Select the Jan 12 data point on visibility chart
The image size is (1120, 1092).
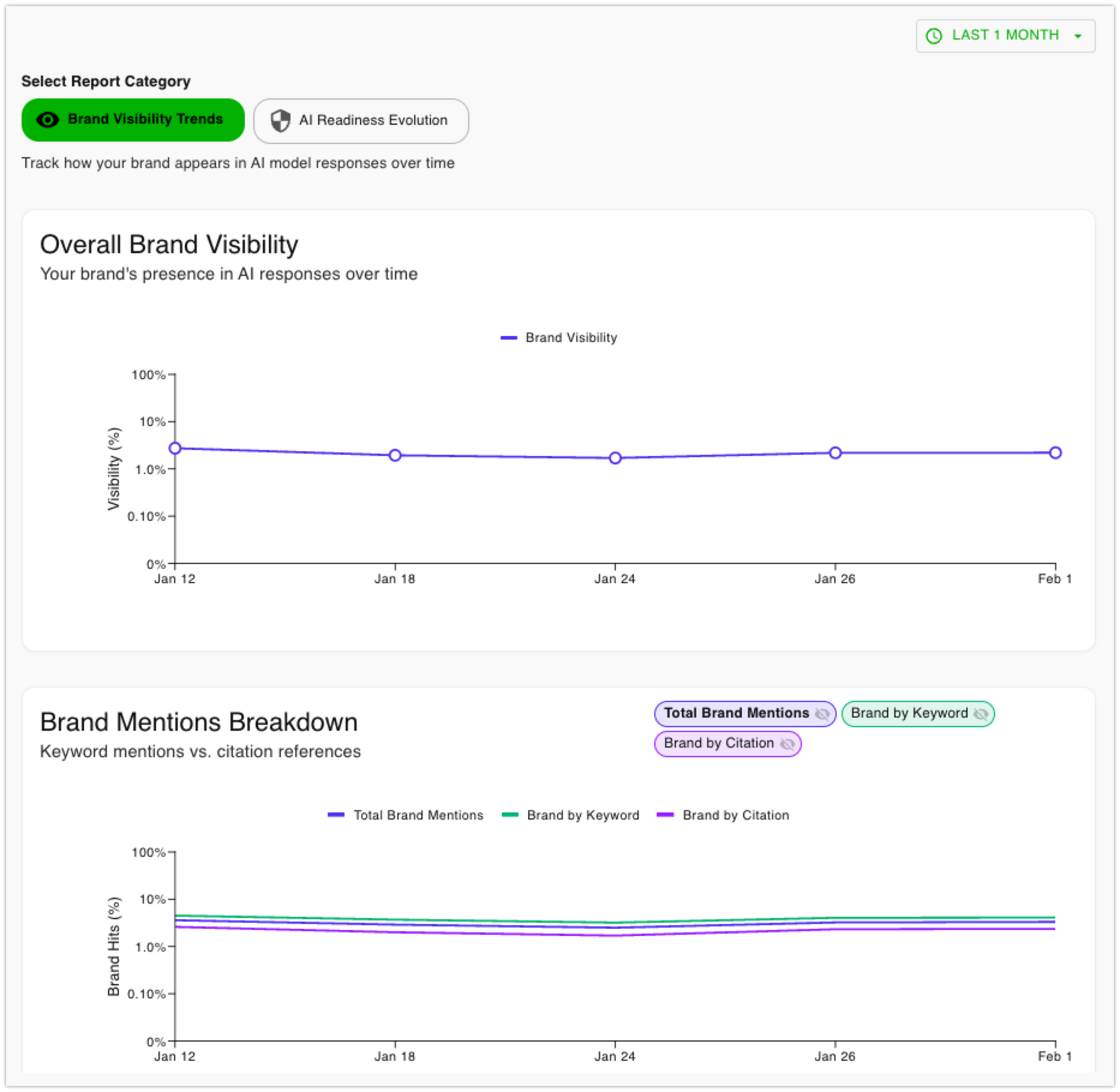[x=175, y=448]
